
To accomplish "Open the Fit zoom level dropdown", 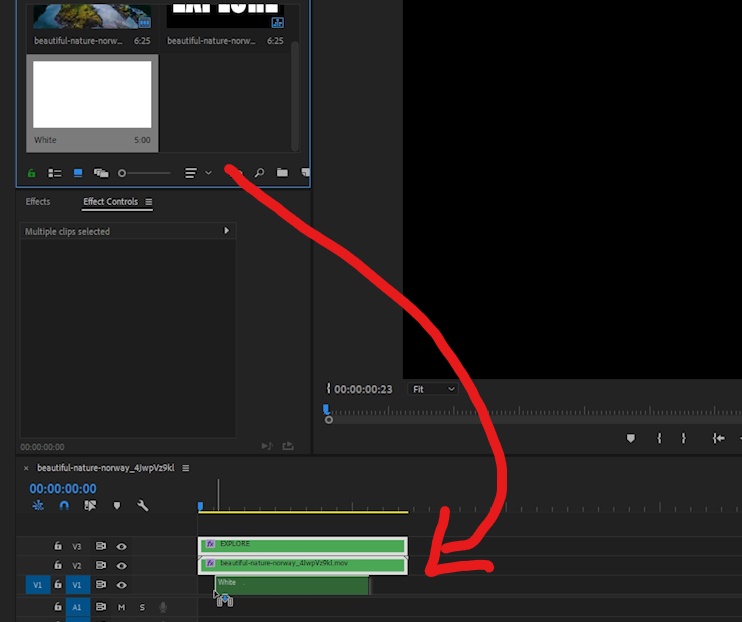I will 433,389.
